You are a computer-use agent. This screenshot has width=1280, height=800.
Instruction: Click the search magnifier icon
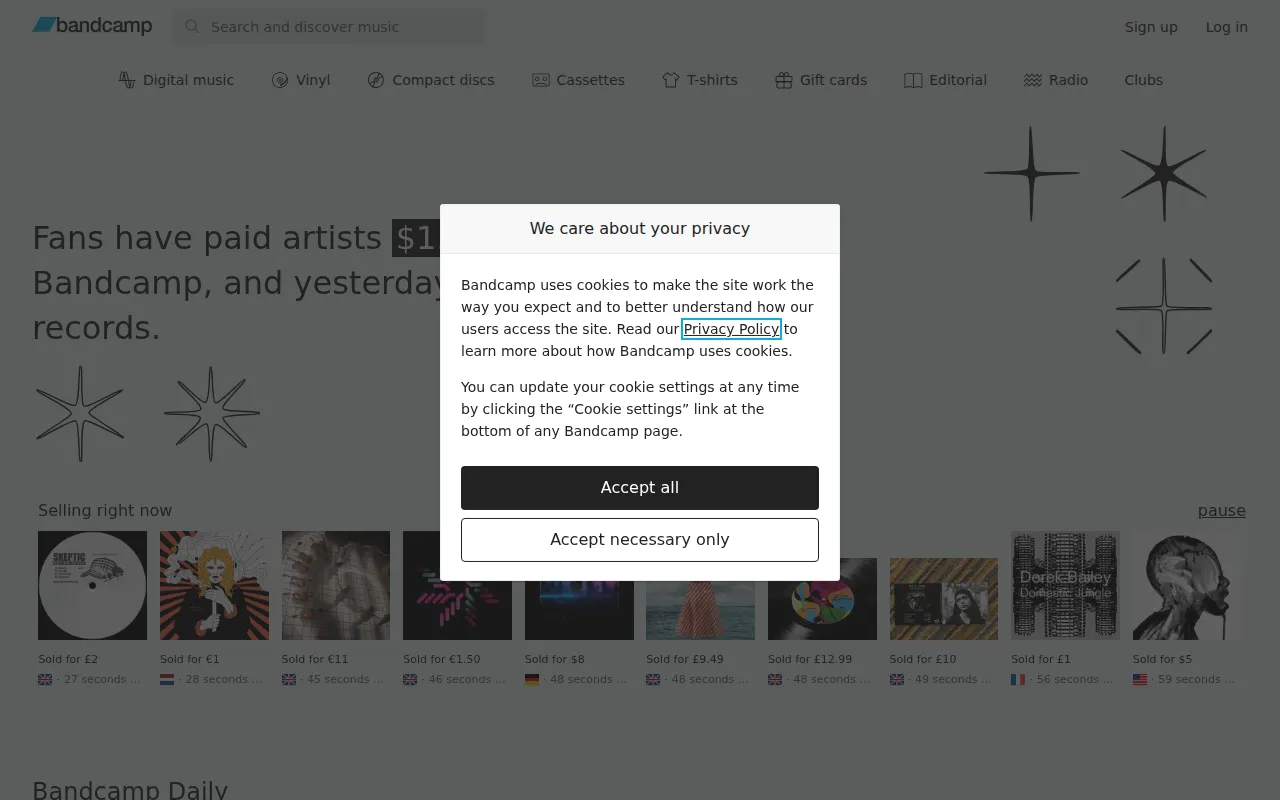pos(192,27)
